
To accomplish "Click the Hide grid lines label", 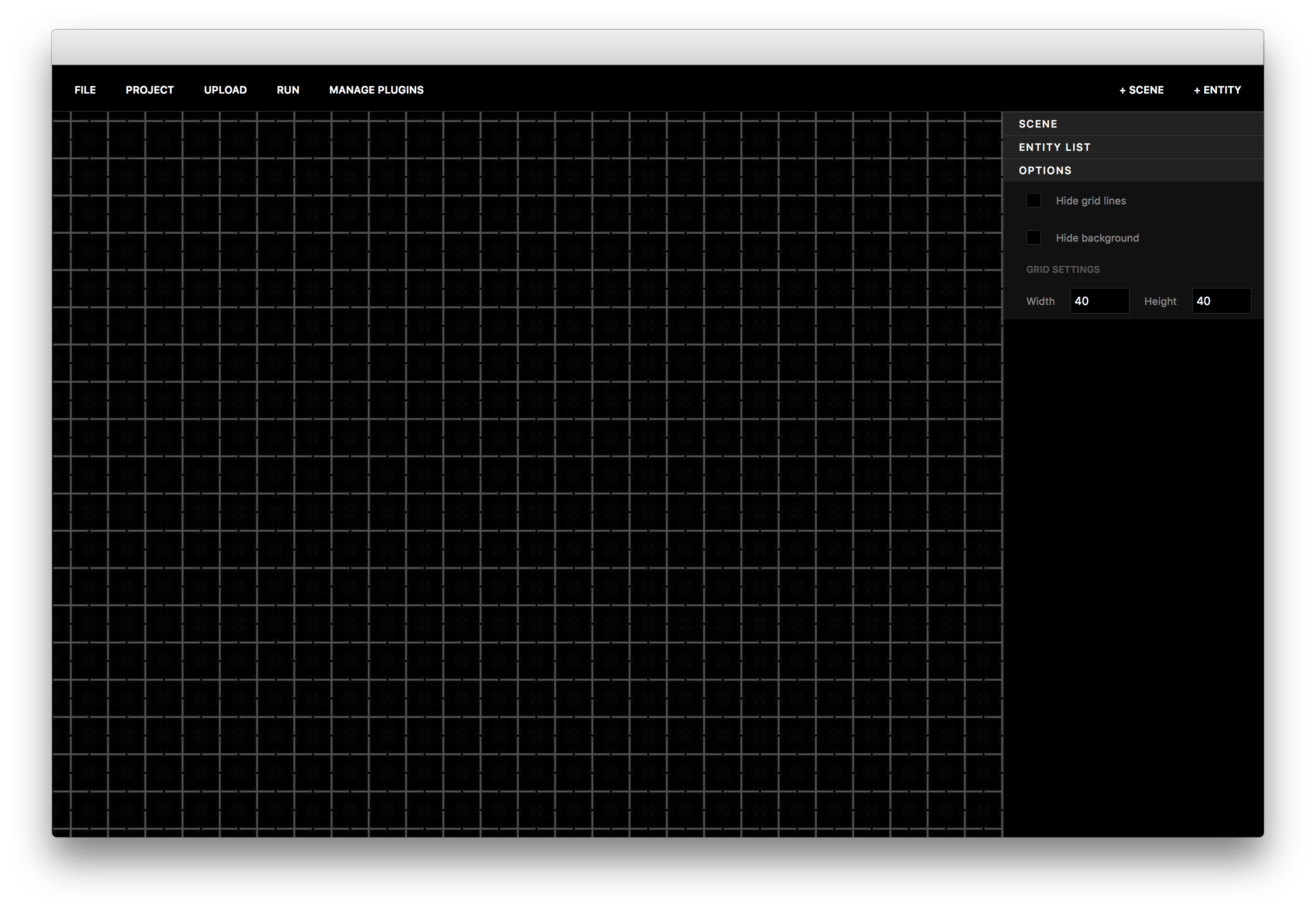I will coord(1091,201).
